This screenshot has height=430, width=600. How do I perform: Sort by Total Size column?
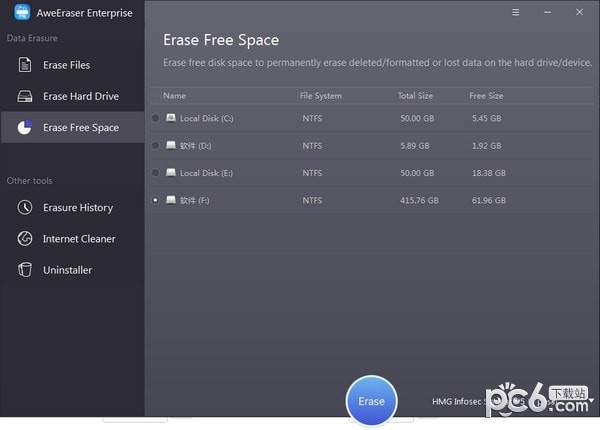pyautogui.click(x=414, y=96)
